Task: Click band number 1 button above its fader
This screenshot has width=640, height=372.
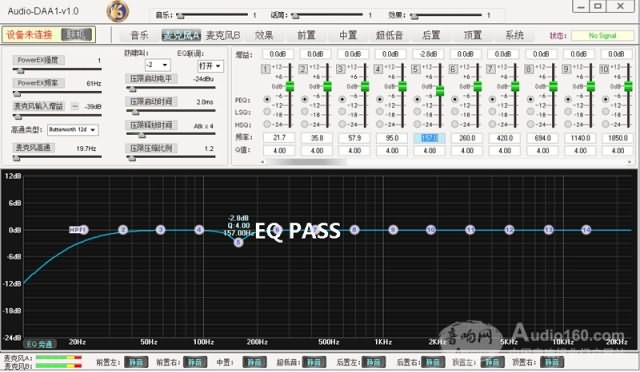Action: pyautogui.click(x=265, y=69)
